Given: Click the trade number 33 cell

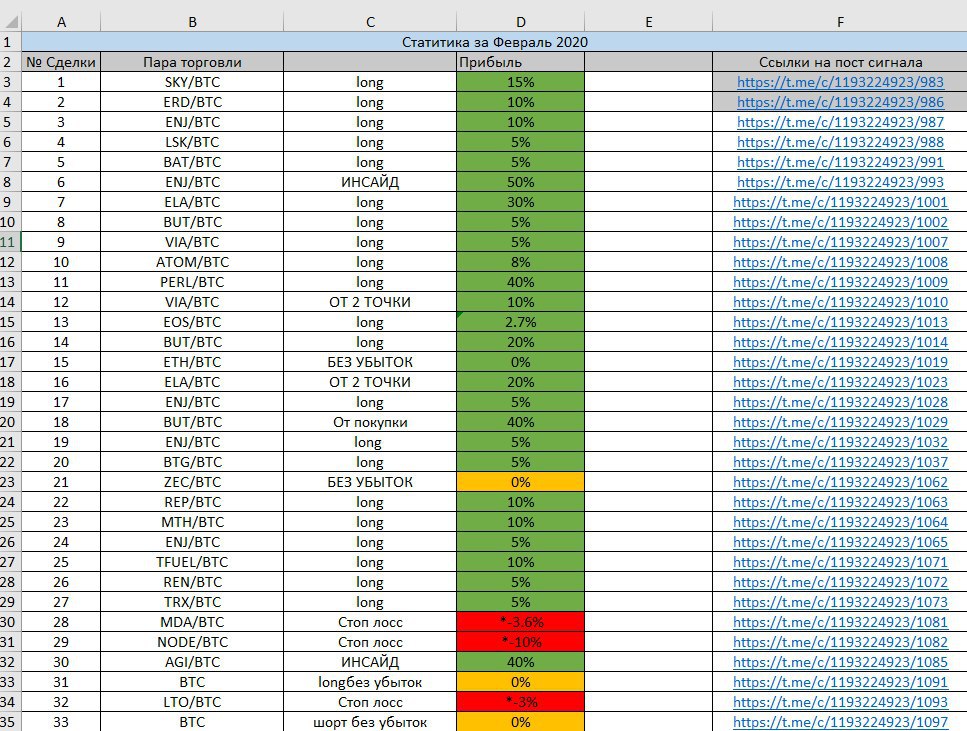Looking at the screenshot, I should tap(61, 722).
